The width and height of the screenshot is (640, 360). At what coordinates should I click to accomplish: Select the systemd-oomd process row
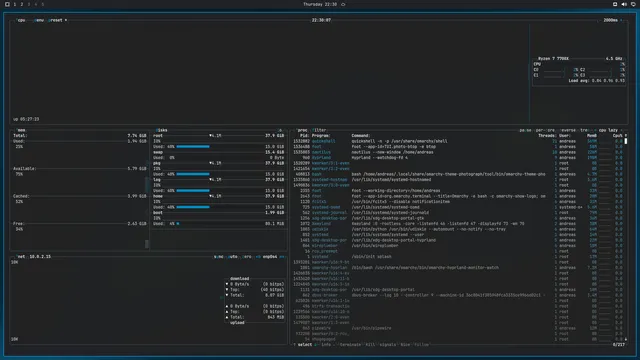point(457,207)
